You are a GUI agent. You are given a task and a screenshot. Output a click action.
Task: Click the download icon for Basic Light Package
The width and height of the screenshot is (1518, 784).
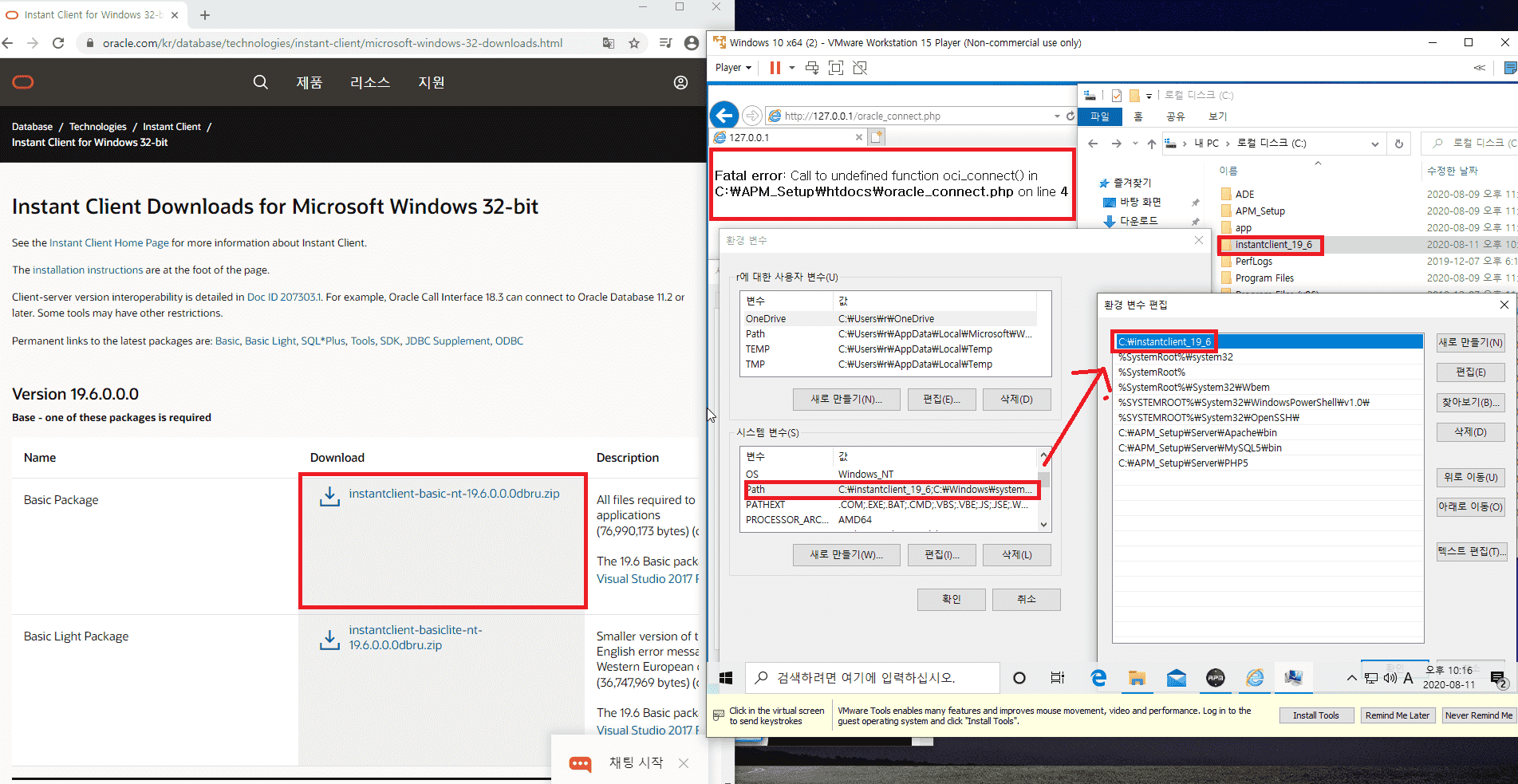[x=329, y=640]
